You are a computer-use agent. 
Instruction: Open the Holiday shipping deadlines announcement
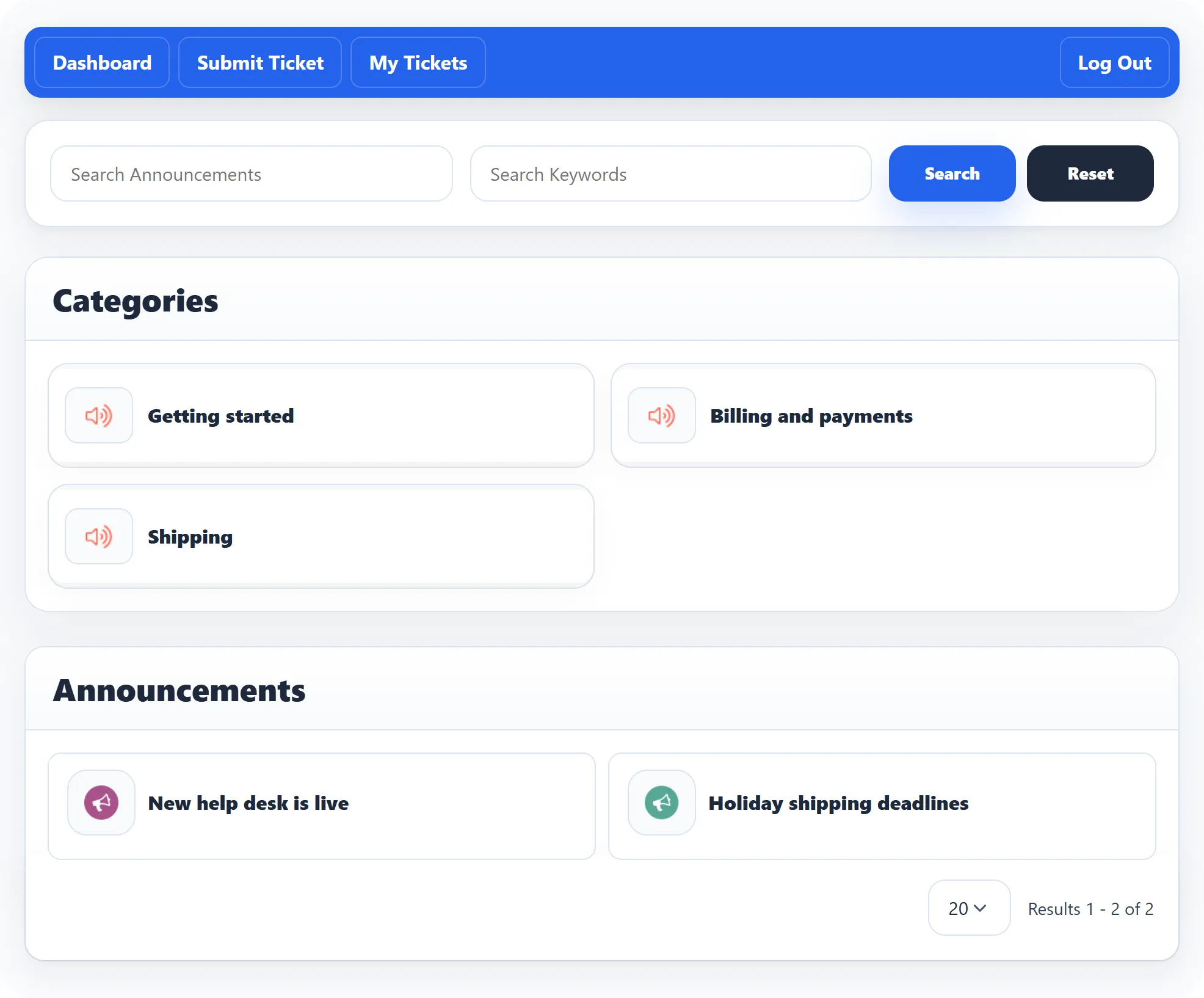[882, 806]
